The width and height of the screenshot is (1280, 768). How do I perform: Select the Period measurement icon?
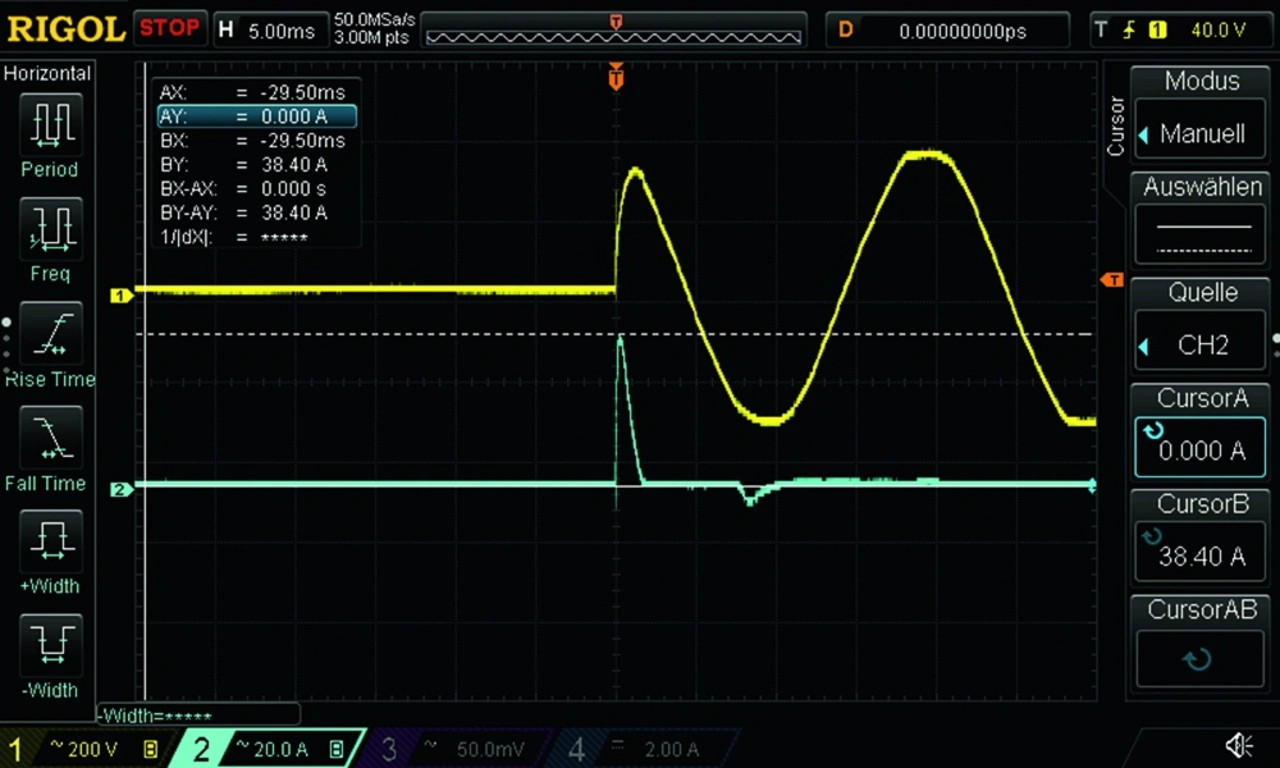pyautogui.click(x=49, y=125)
